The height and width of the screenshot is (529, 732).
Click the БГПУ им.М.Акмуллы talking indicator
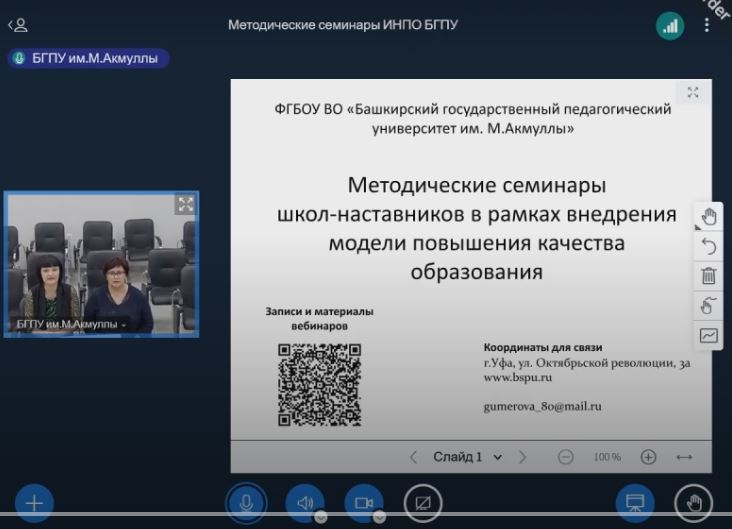tap(88, 59)
